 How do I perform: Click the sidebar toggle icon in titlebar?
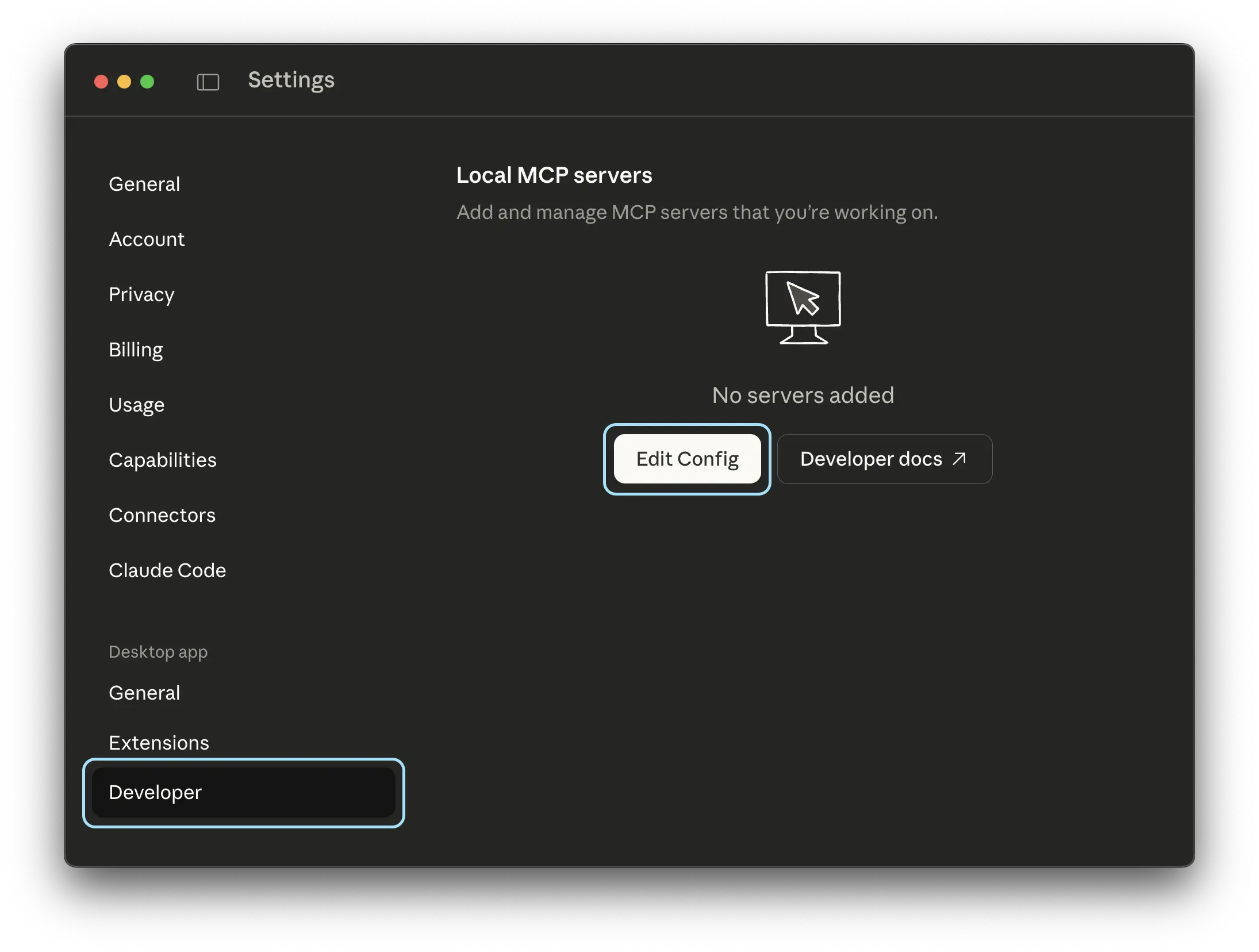[x=208, y=82]
